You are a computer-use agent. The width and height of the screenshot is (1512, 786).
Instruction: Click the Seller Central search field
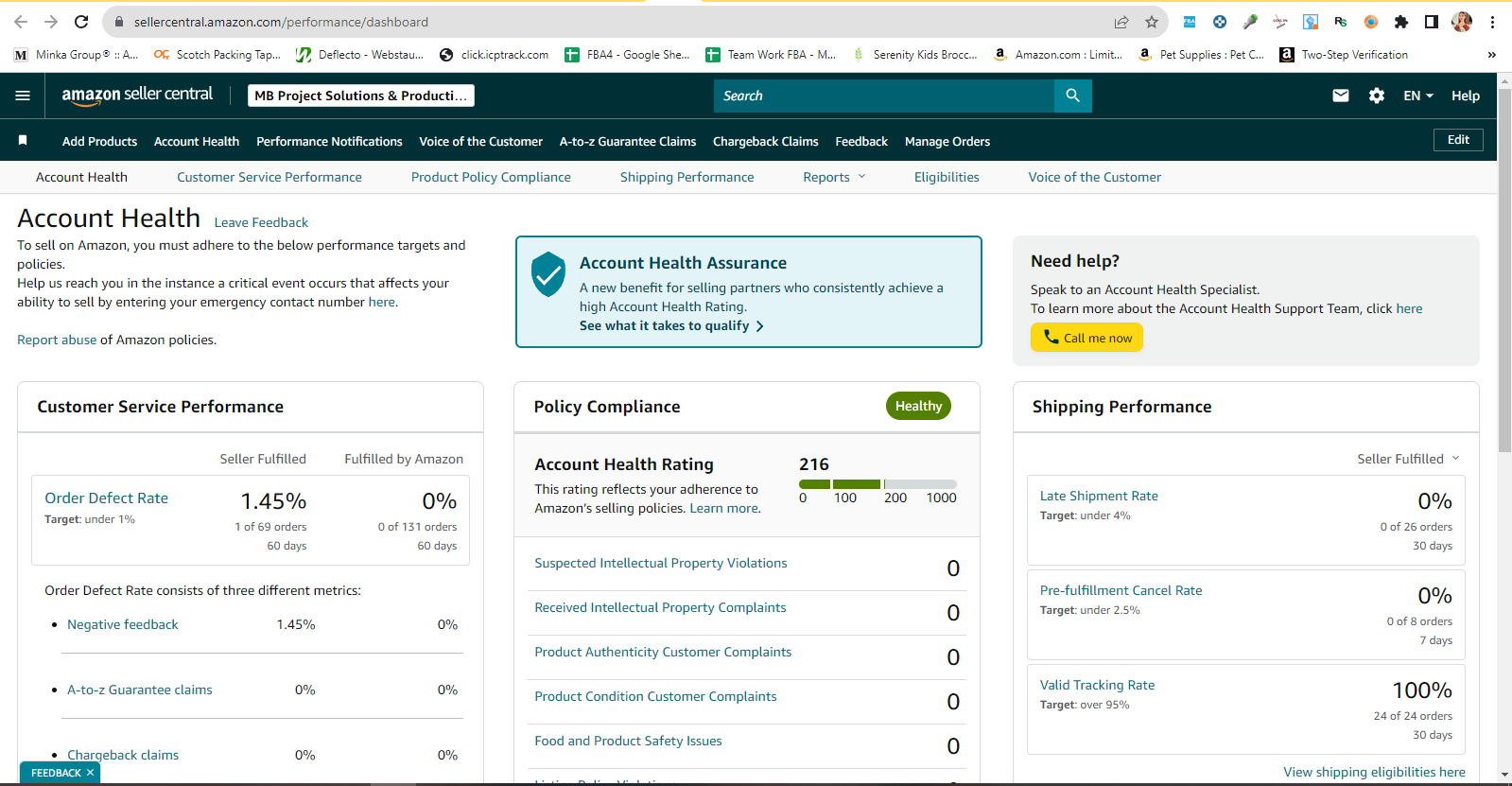coord(884,96)
